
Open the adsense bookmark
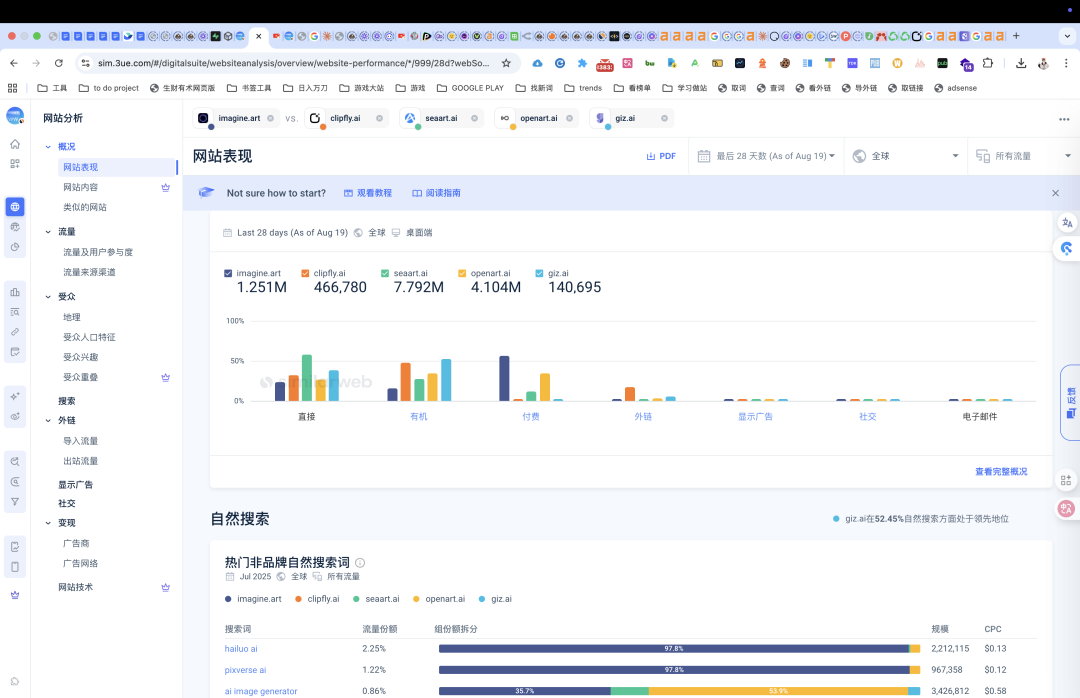point(955,88)
